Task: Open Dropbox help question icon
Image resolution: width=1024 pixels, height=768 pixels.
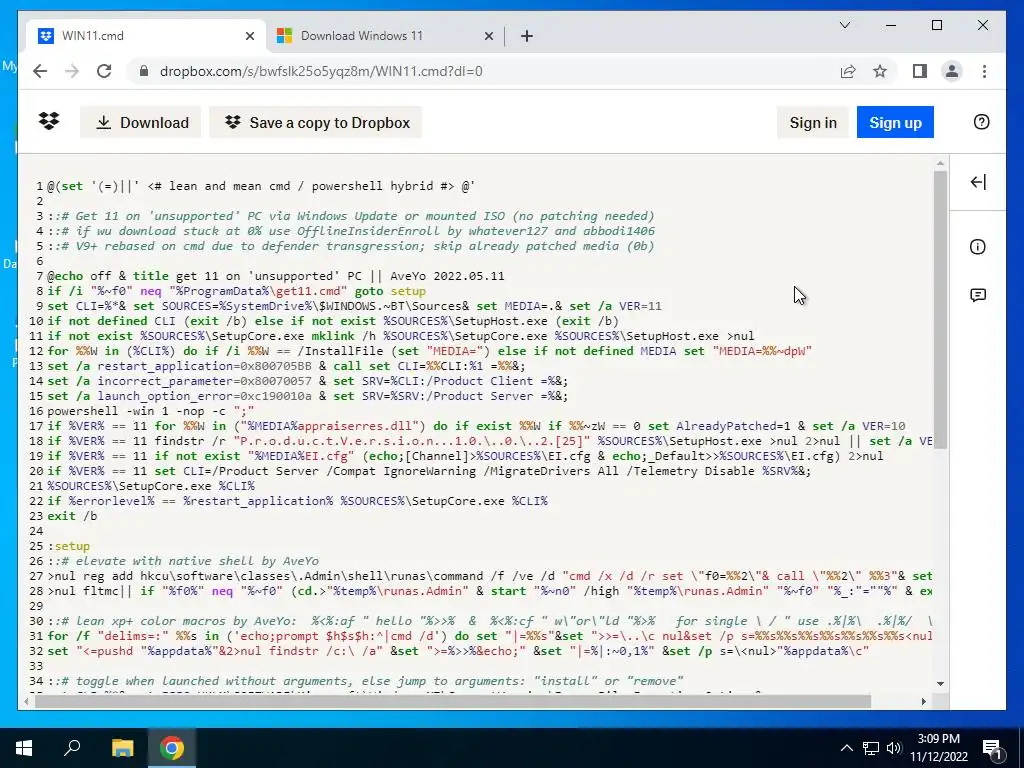Action: (981, 122)
